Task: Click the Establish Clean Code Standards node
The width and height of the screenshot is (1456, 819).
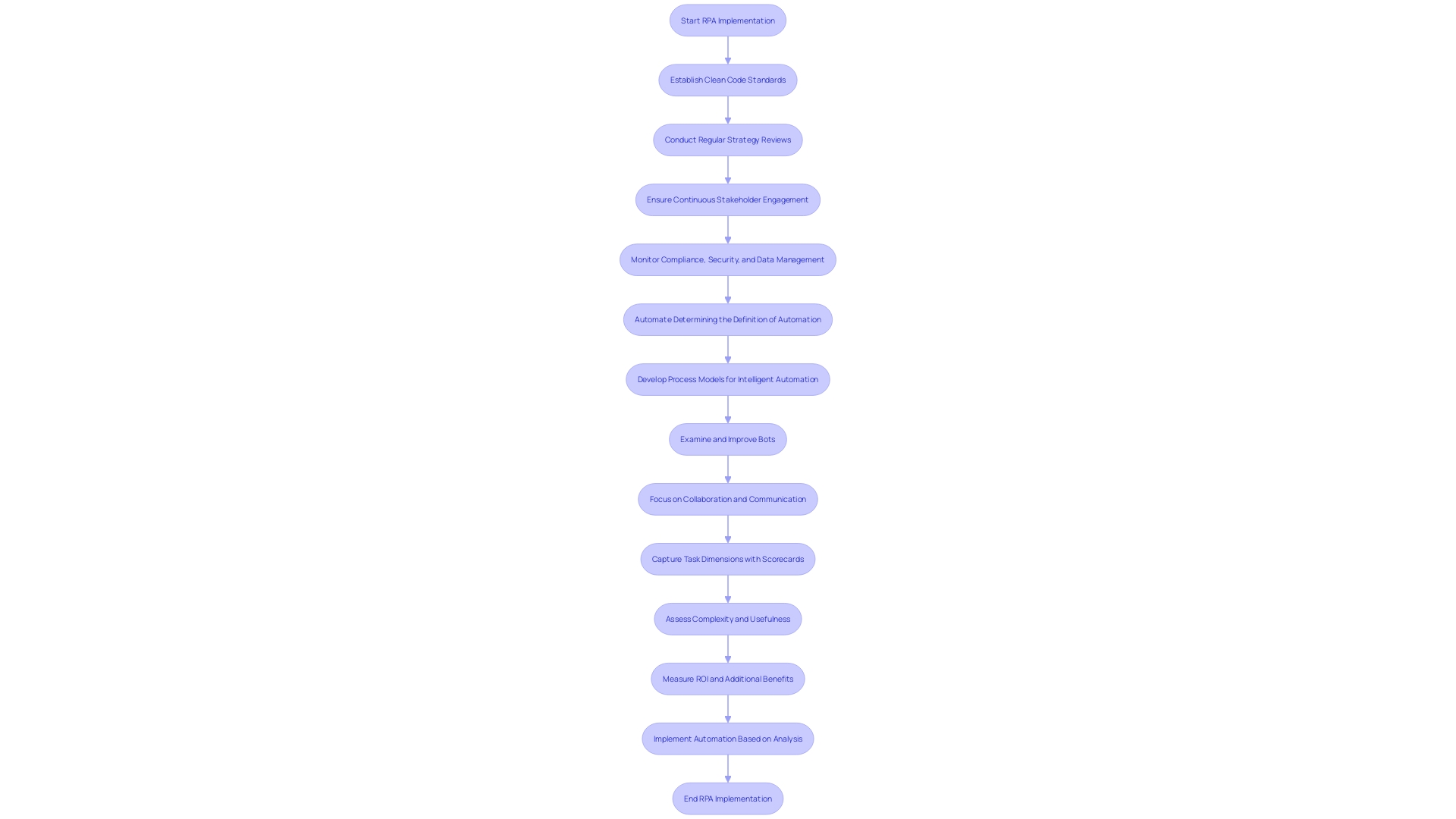Action: [x=728, y=79]
